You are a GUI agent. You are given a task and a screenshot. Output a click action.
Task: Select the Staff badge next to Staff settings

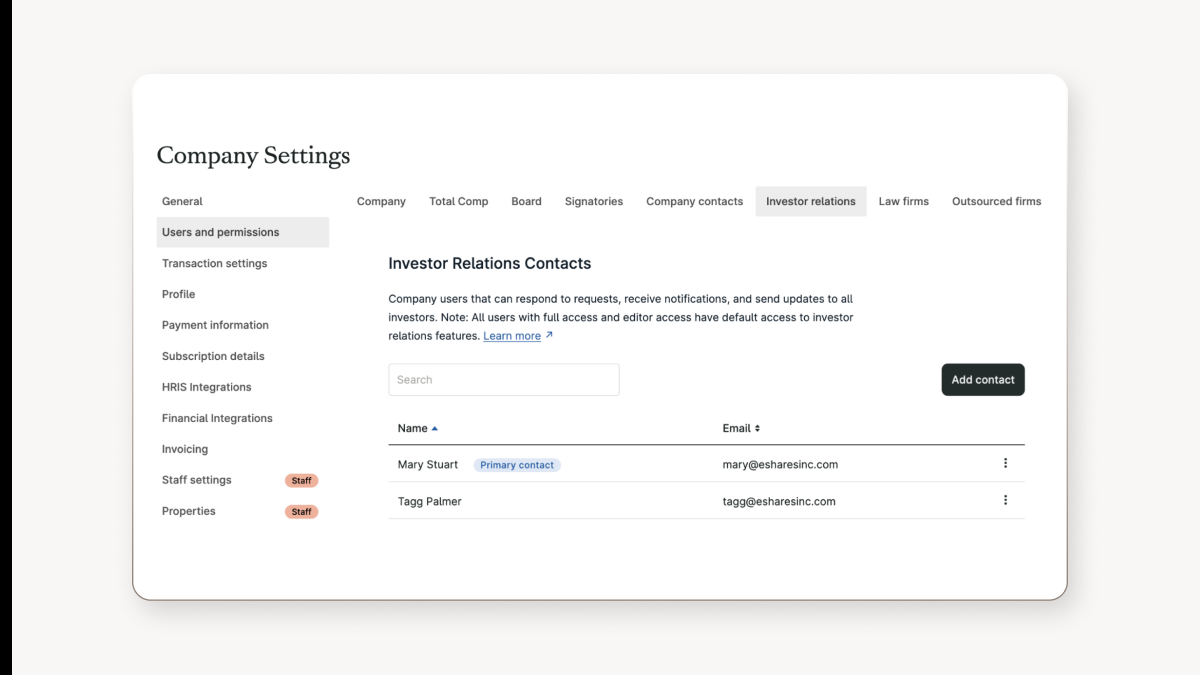(301, 480)
